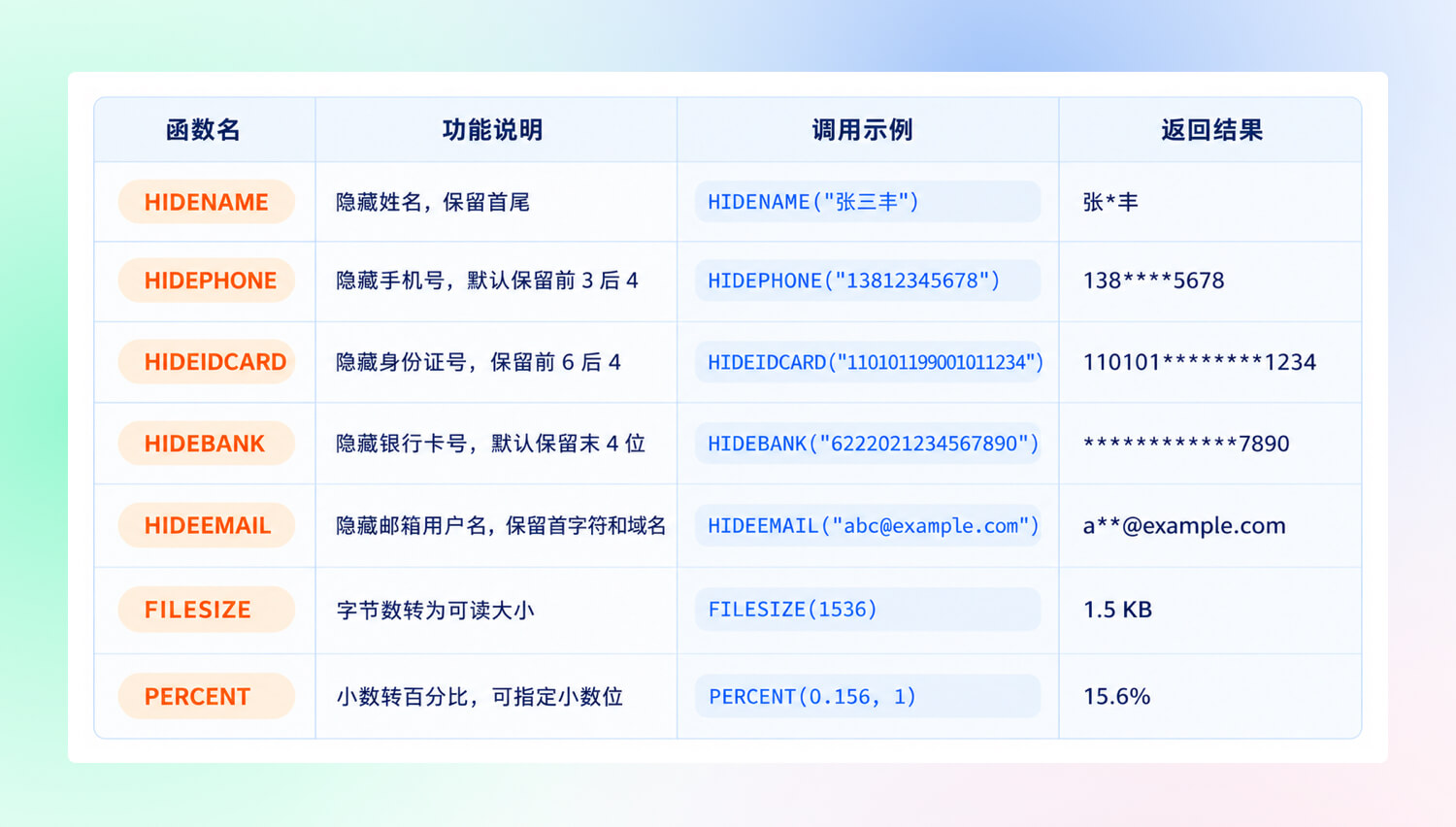This screenshot has width=1456, height=827.
Task: Click the example HIDEIDCARD("110101199001011234")
Action: point(868,362)
